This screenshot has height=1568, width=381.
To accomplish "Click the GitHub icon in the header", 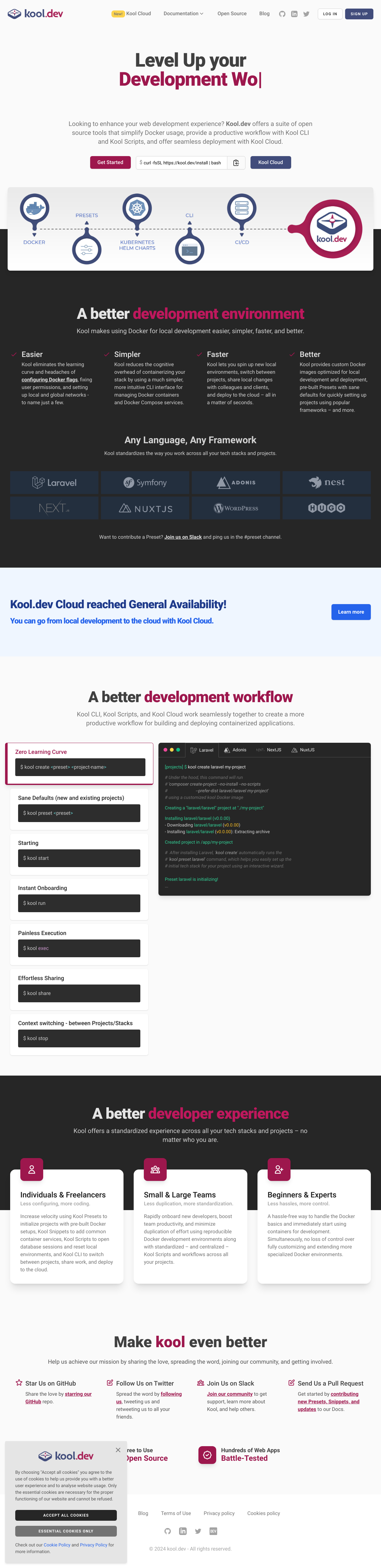I will coord(282,14).
